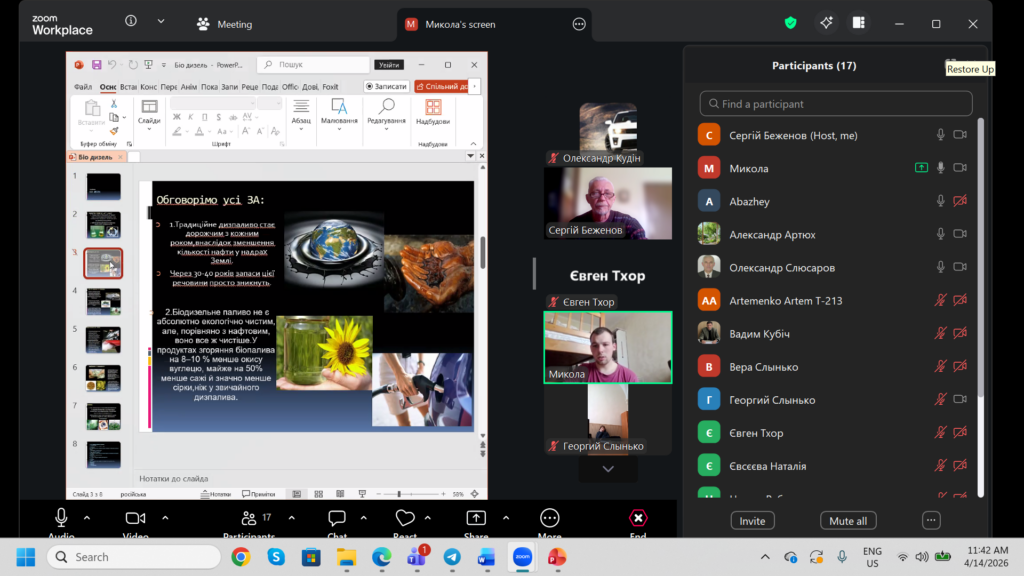
Task: Switch to the Meeting tab
Action: 225,24
